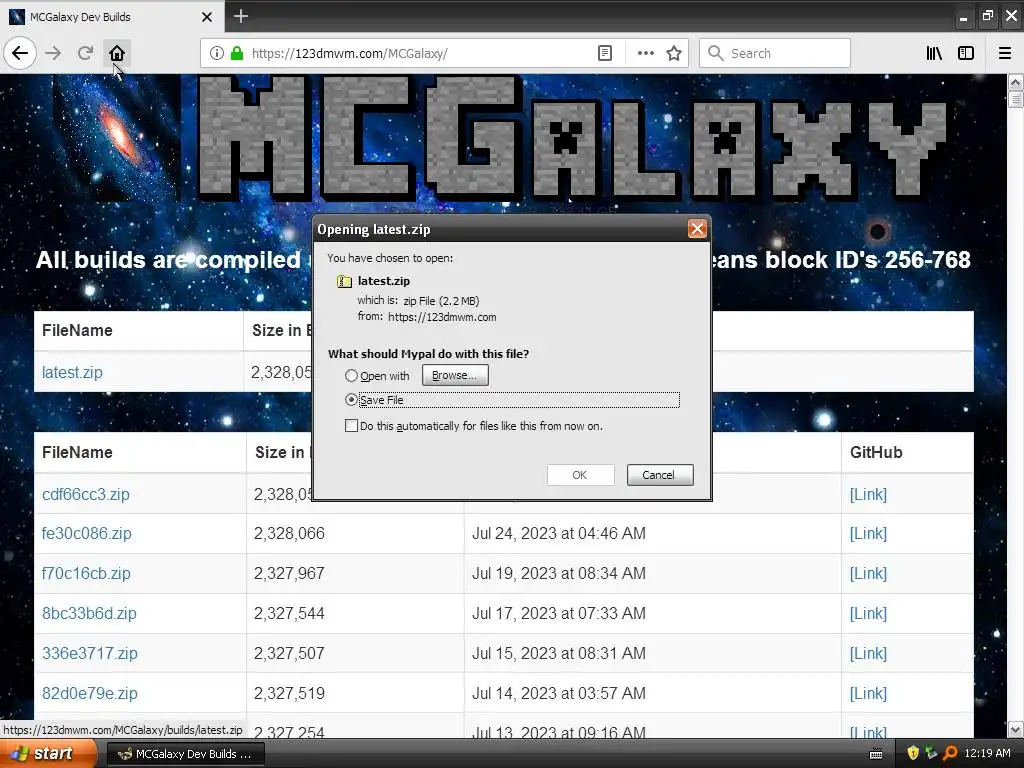Image resolution: width=1024 pixels, height=768 pixels.
Task: Open fe30c086.zip build link
Action: tap(87, 534)
